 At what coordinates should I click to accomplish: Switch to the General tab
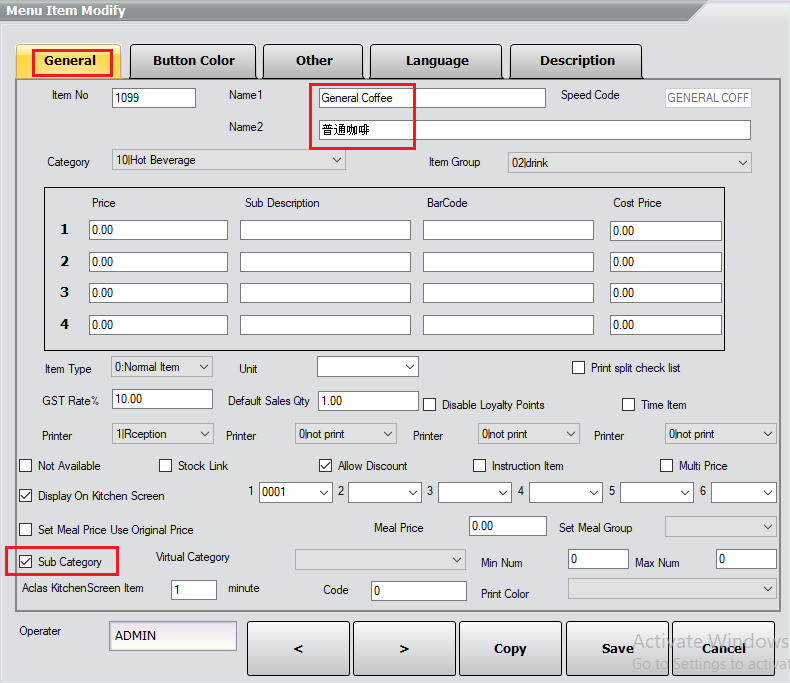(x=70, y=61)
